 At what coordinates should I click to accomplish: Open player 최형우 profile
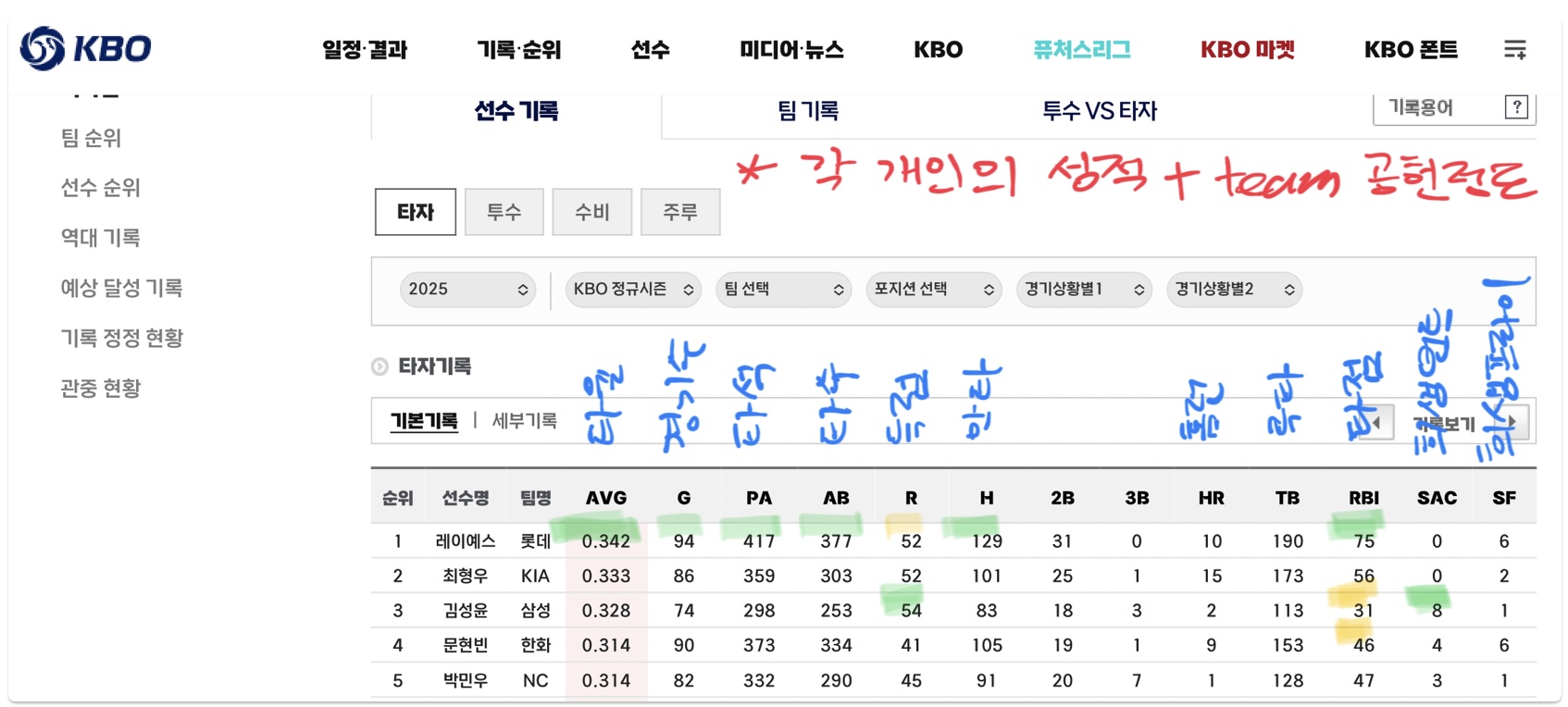tap(466, 577)
